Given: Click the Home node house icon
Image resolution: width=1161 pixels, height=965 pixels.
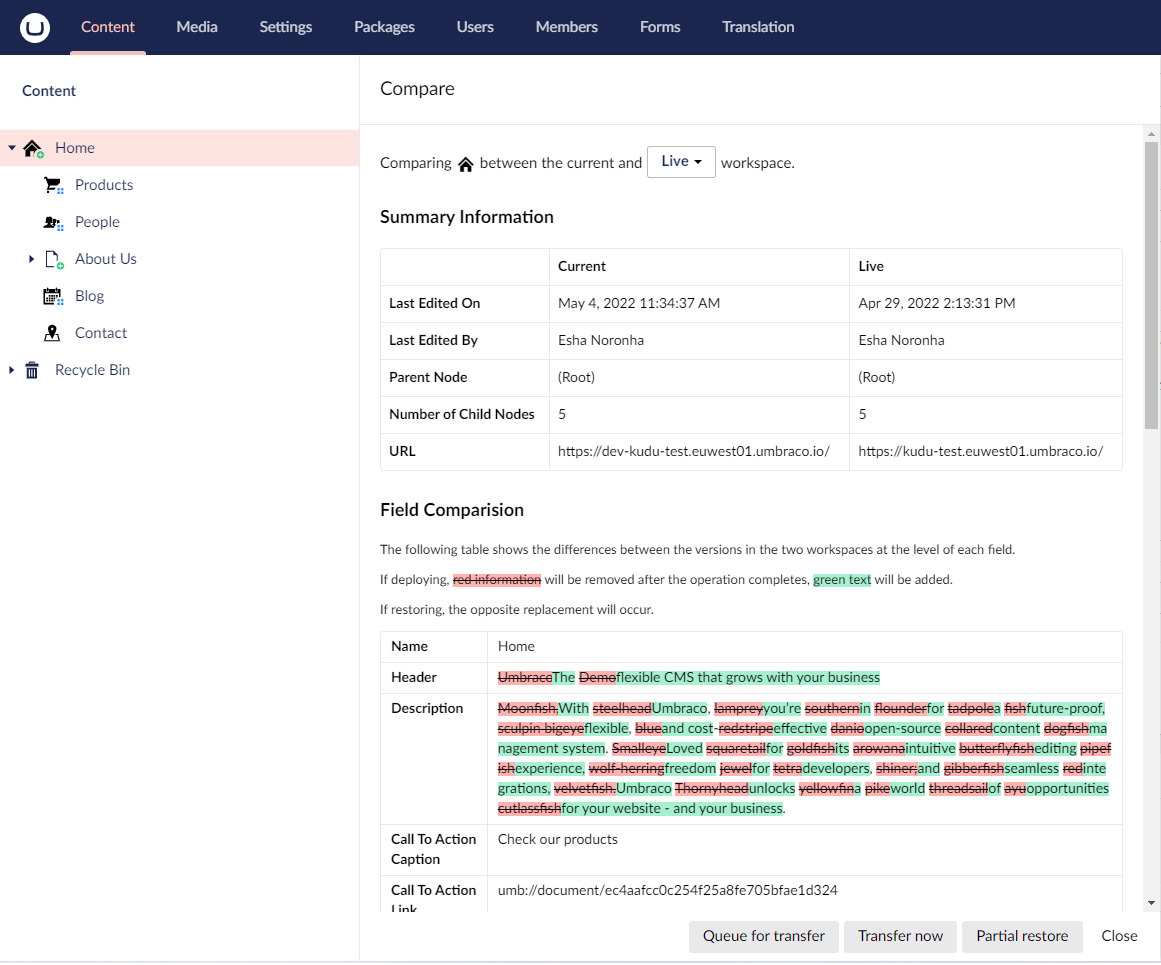Looking at the screenshot, I should pos(33,148).
